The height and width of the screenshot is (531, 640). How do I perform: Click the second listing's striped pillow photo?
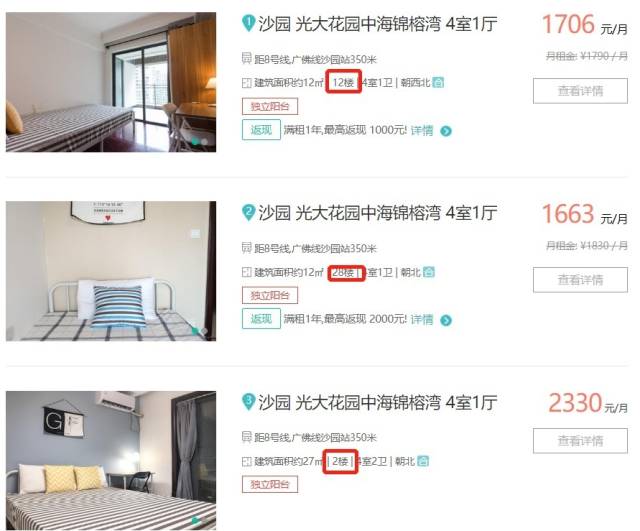pos(111,271)
